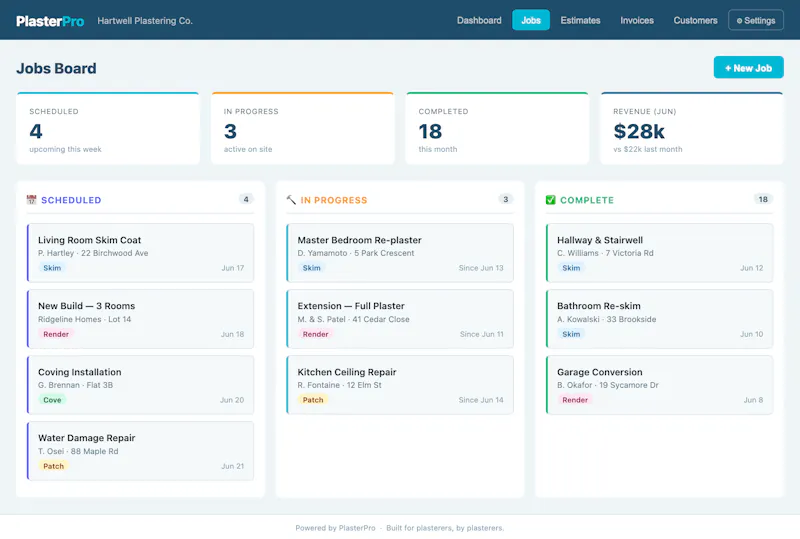This screenshot has height=539, width=800.
Task: Open the Bathroom Re-skim job card
Action: [x=659, y=319]
